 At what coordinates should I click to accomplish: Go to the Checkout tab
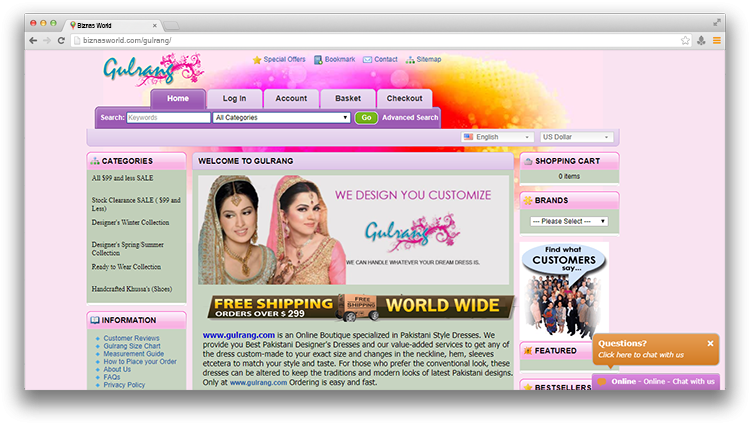click(404, 99)
